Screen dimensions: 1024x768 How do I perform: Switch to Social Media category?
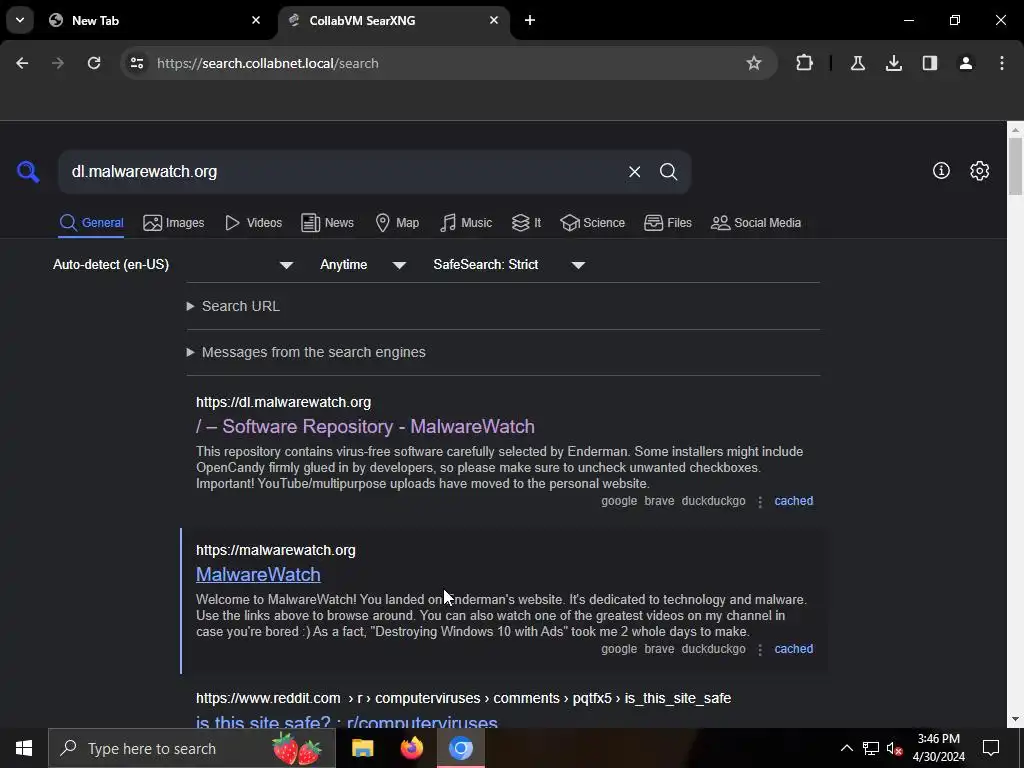tap(756, 223)
